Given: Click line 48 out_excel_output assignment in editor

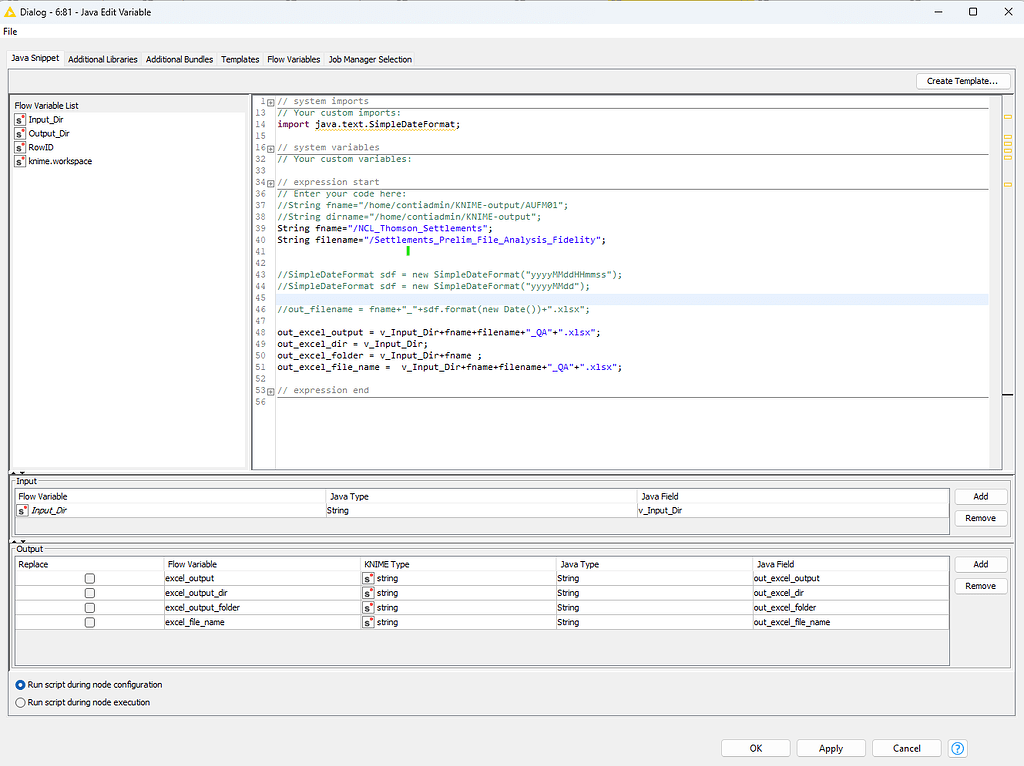Looking at the screenshot, I should click(438, 332).
